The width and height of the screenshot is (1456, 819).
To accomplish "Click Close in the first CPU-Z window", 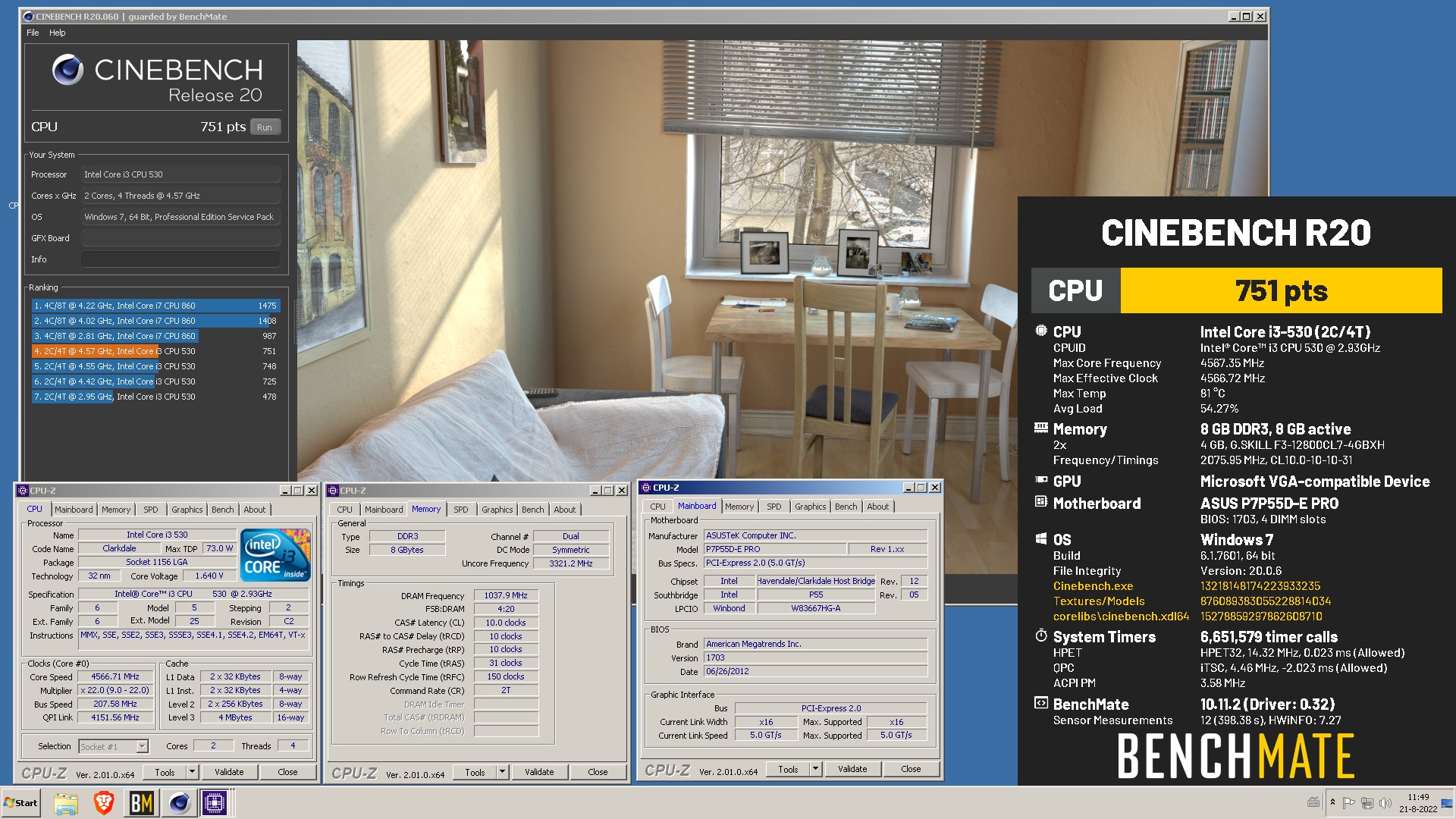I will (x=287, y=772).
